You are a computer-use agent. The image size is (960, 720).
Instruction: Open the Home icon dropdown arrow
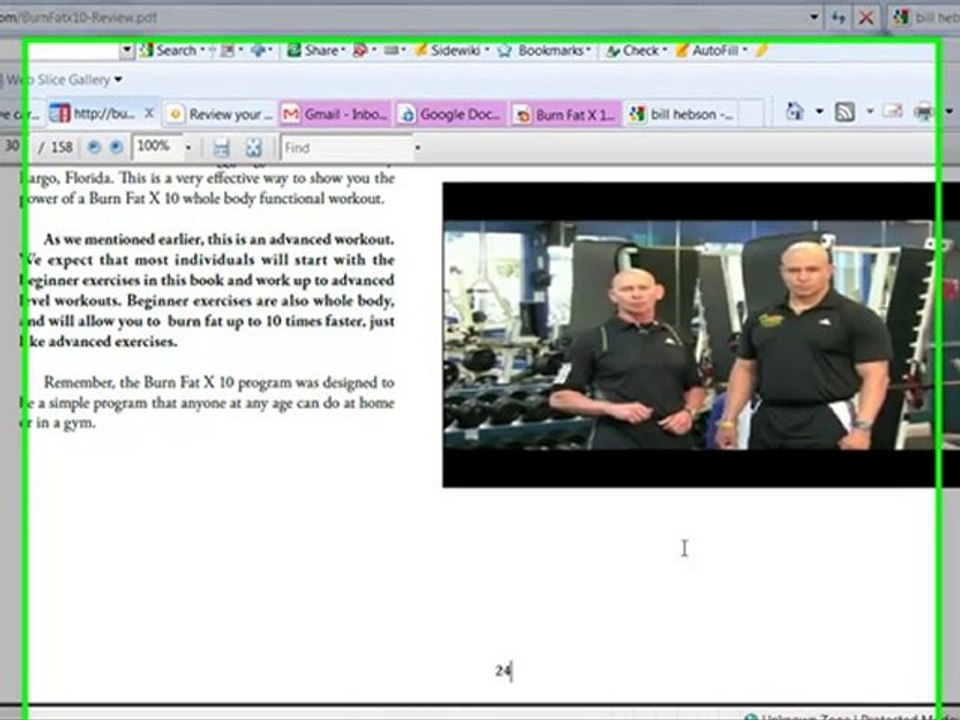pos(819,112)
